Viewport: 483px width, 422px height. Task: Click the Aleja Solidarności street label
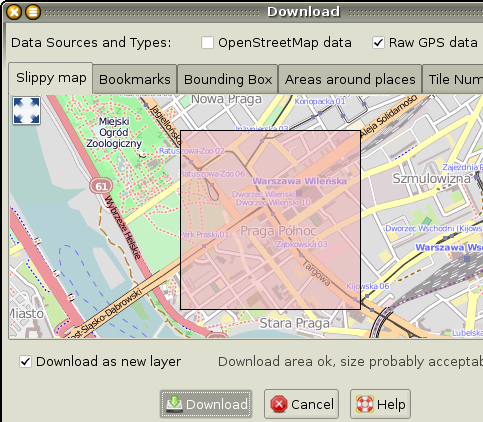pos(389,115)
